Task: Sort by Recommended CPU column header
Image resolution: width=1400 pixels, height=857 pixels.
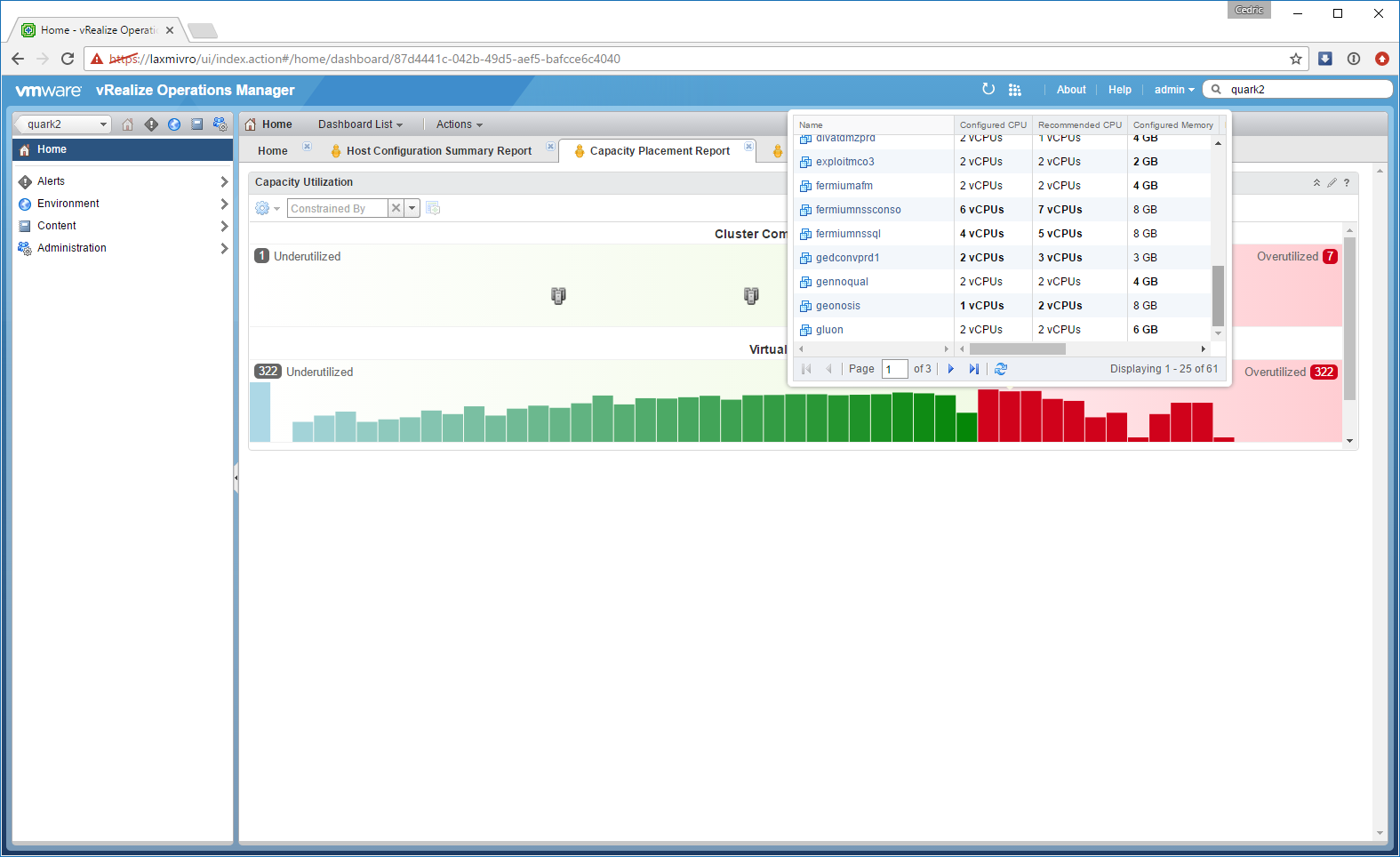Action: click(x=1080, y=125)
